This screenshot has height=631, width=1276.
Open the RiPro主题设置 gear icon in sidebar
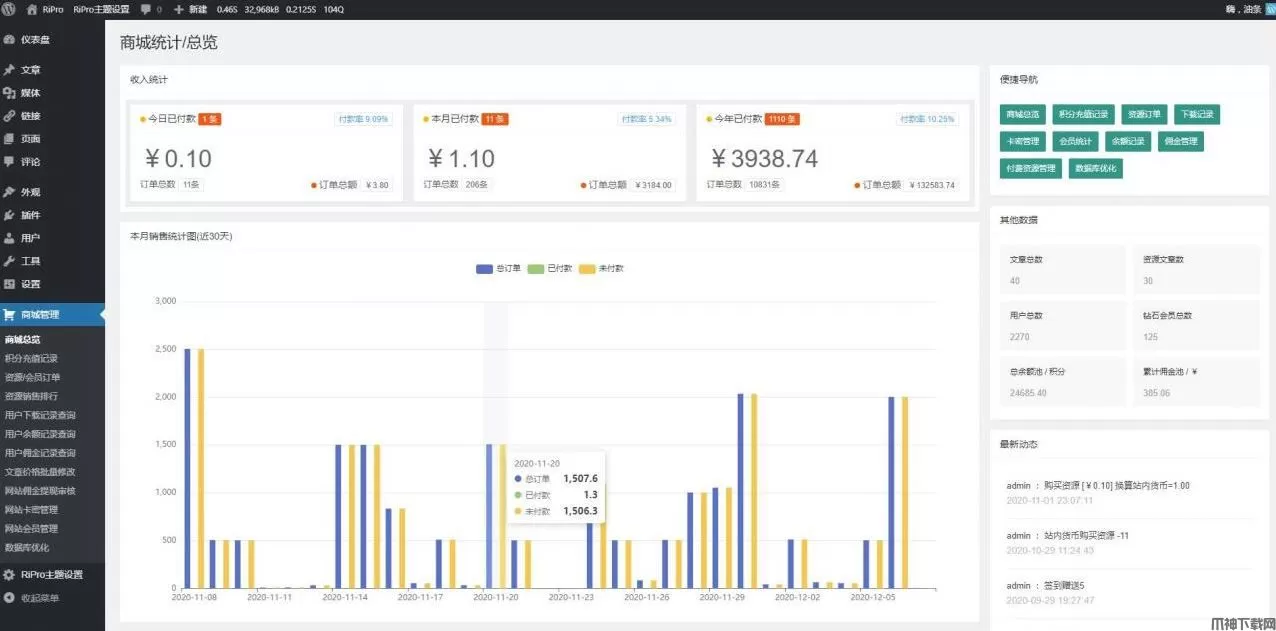coord(9,575)
